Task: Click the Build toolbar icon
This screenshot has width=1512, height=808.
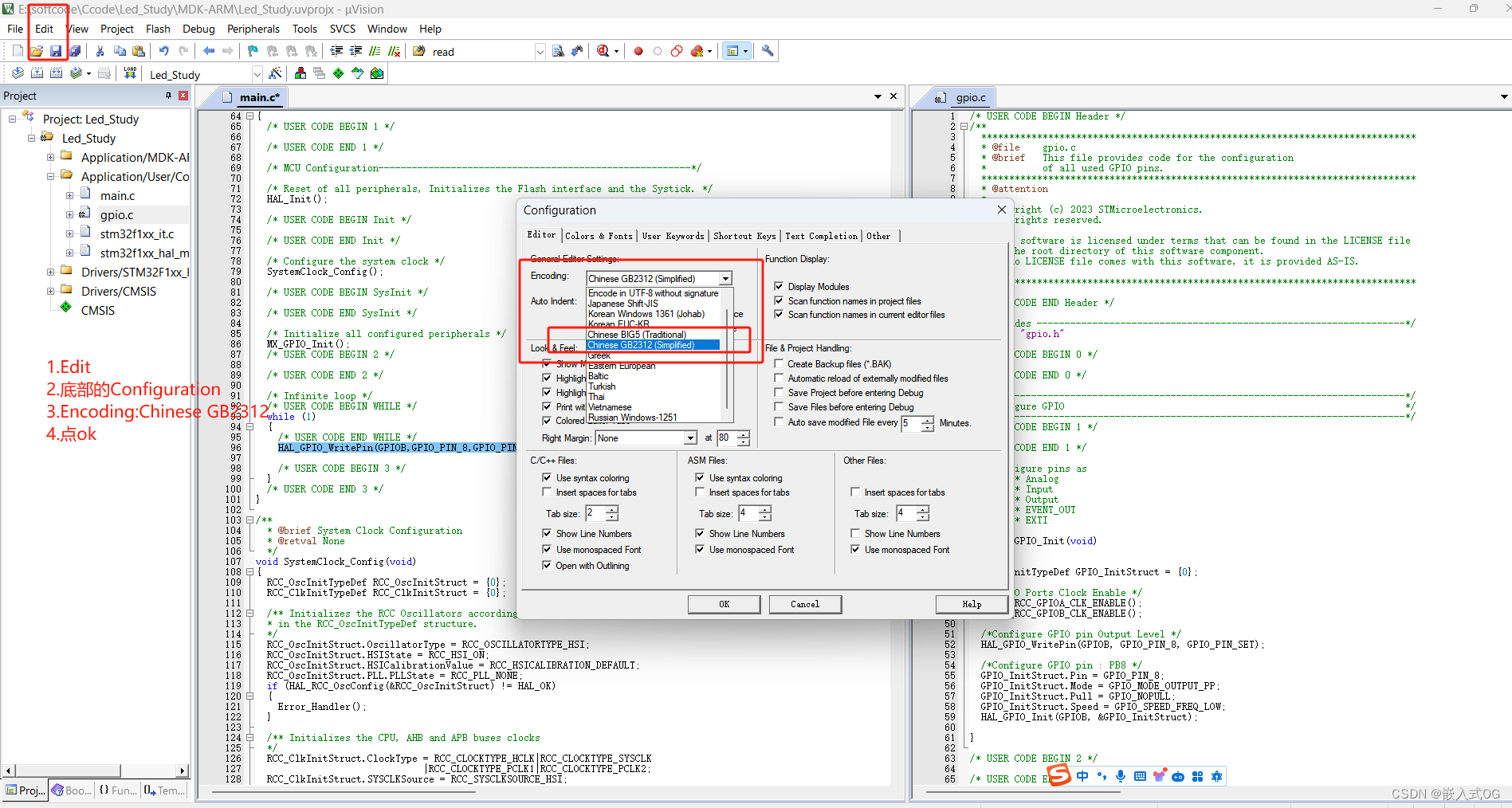Action: pyautogui.click(x=37, y=73)
